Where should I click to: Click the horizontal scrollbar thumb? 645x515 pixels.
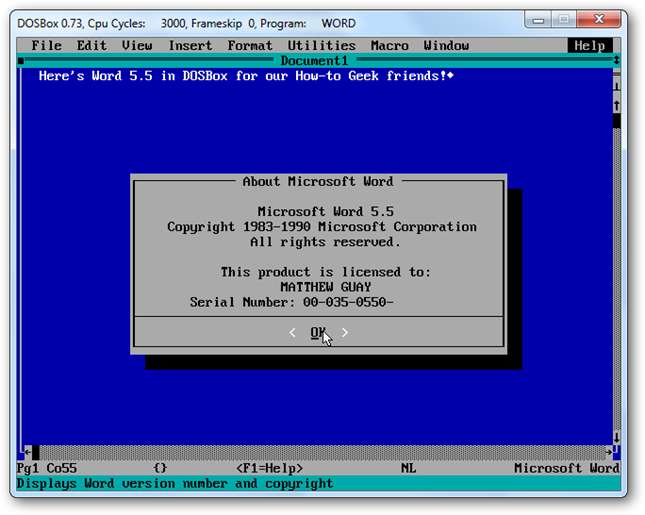coord(36,452)
